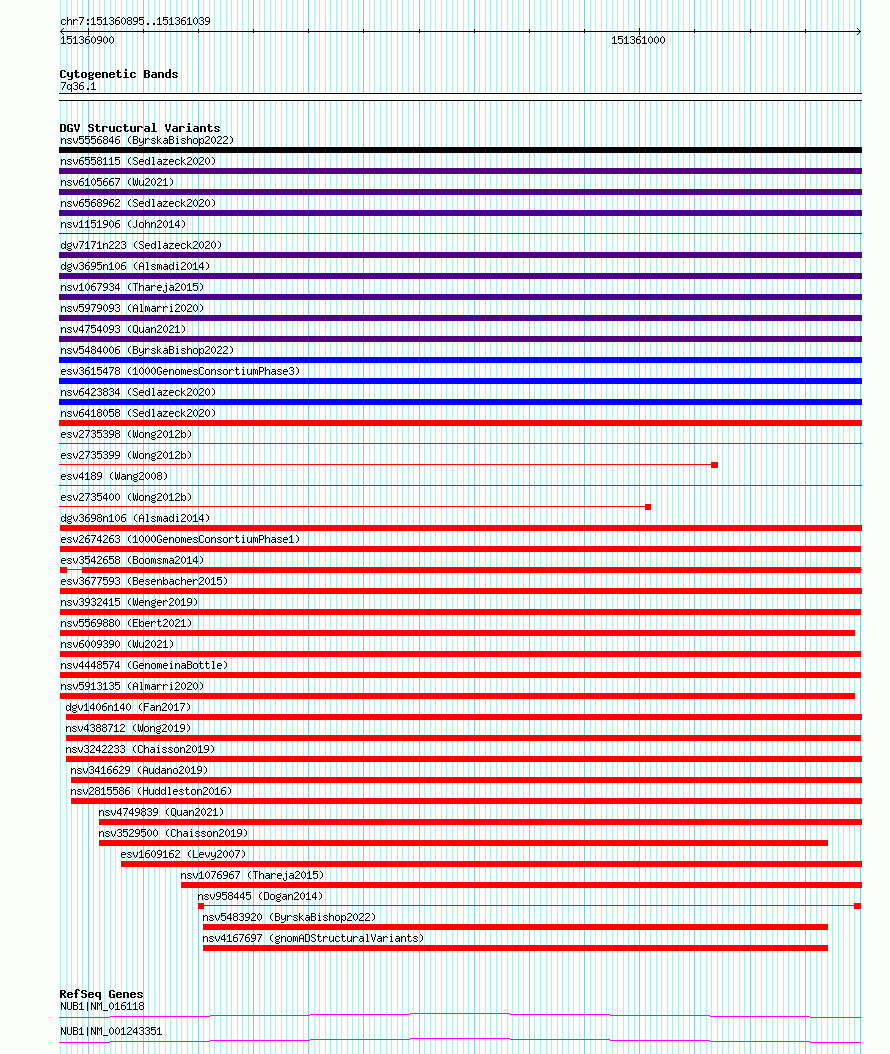The height and width of the screenshot is (1054, 890).
Task: Click nsv5484006 (ByrskaBishop2022) label
Action: pyautogui.click(x=147, y=350)
